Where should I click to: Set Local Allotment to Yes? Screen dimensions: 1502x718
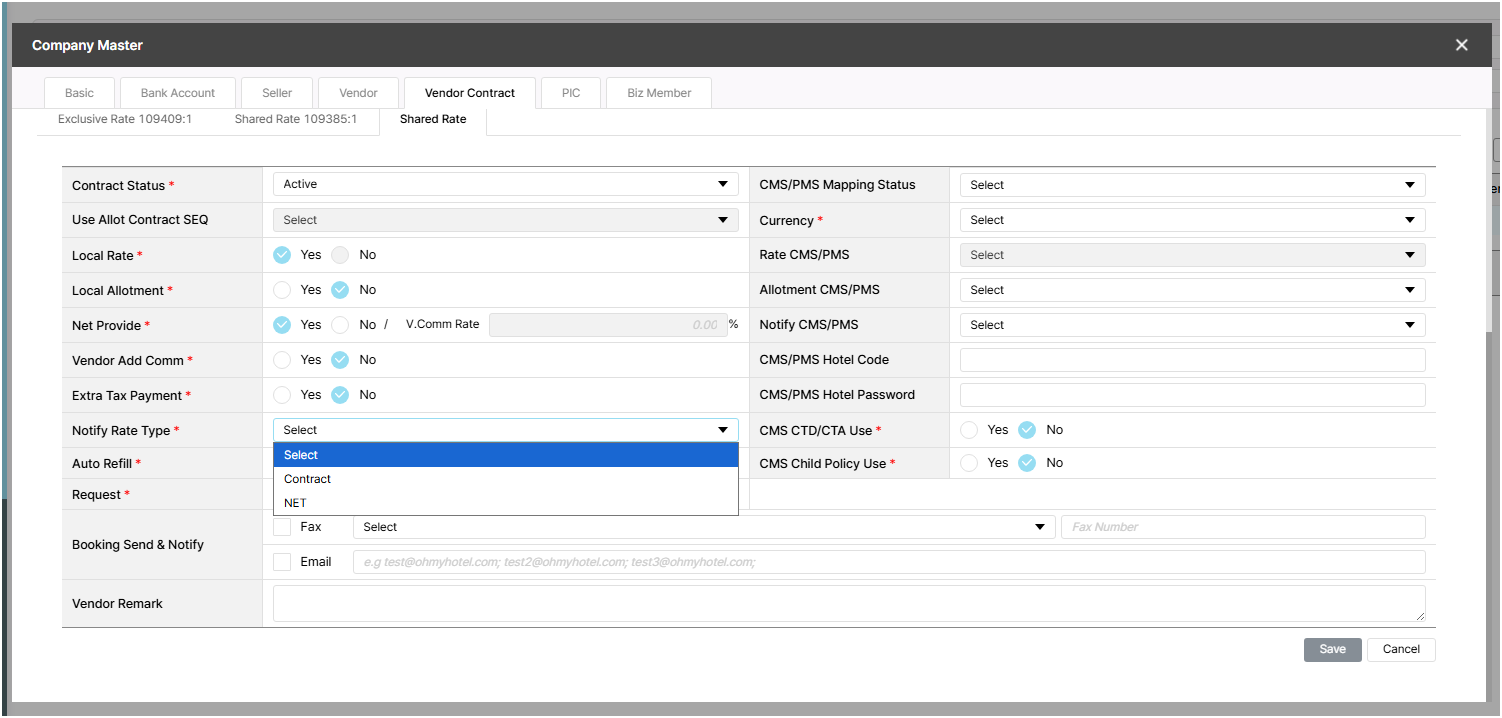pos(282,290)
